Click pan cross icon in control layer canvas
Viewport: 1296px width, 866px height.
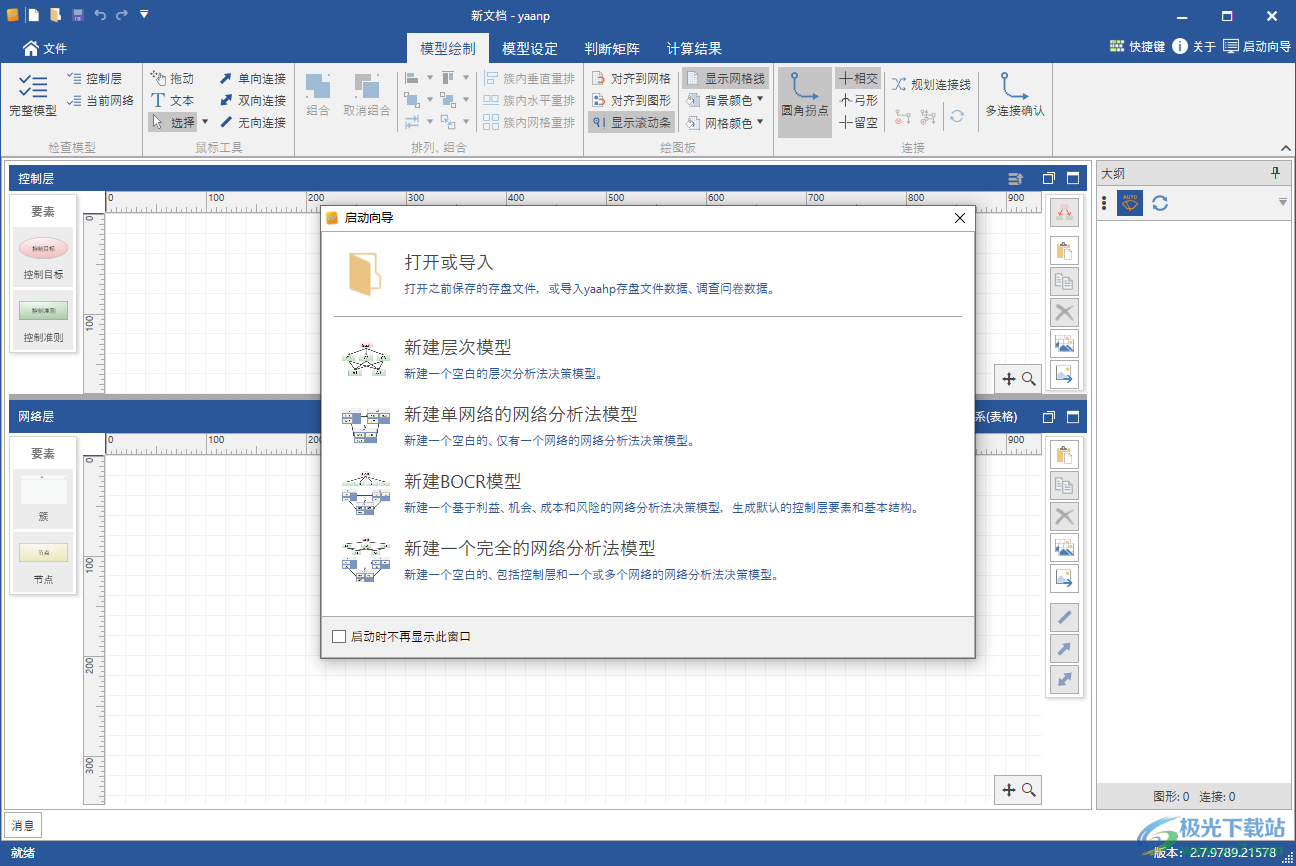pyautogui.click(x=1009, y=378)
